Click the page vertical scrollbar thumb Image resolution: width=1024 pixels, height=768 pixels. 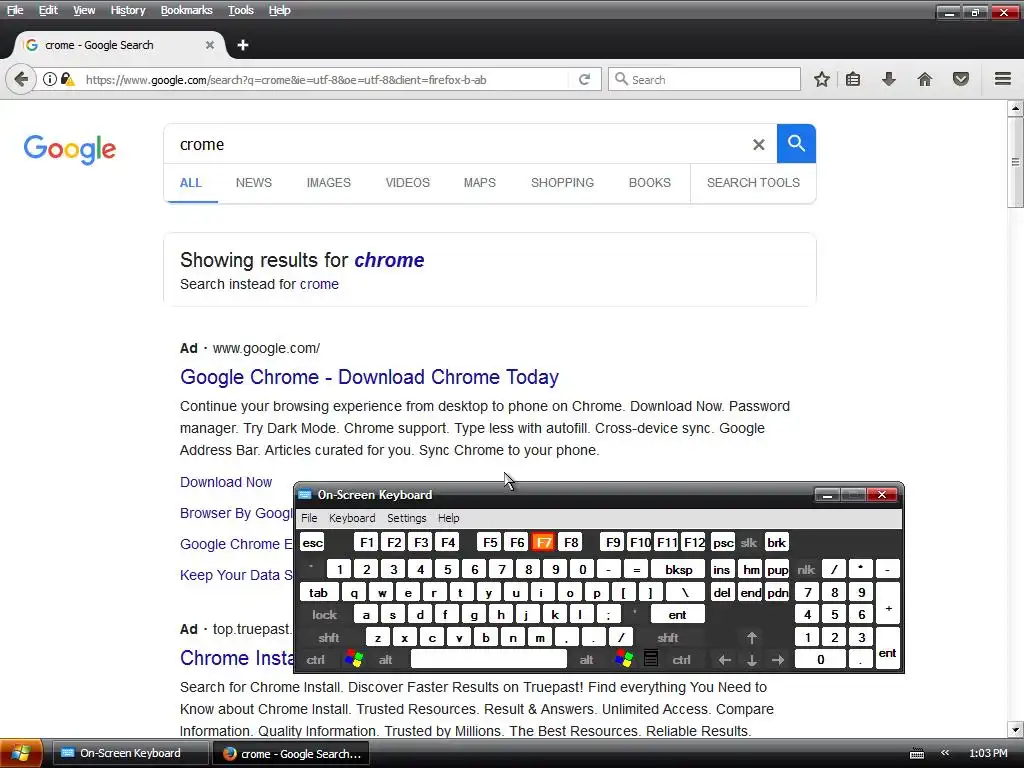click(1015, 162)
